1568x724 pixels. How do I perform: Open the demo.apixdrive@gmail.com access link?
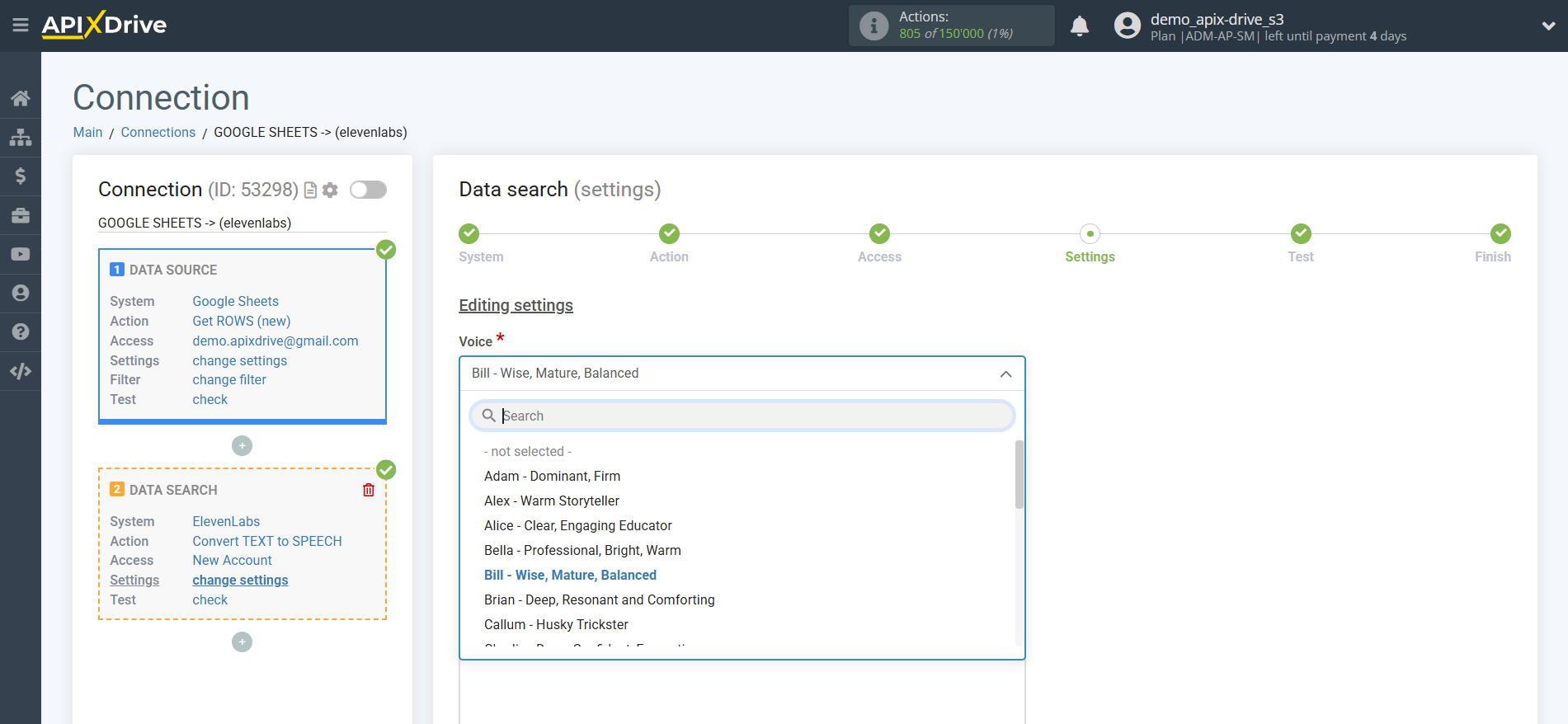pos(275,341)
